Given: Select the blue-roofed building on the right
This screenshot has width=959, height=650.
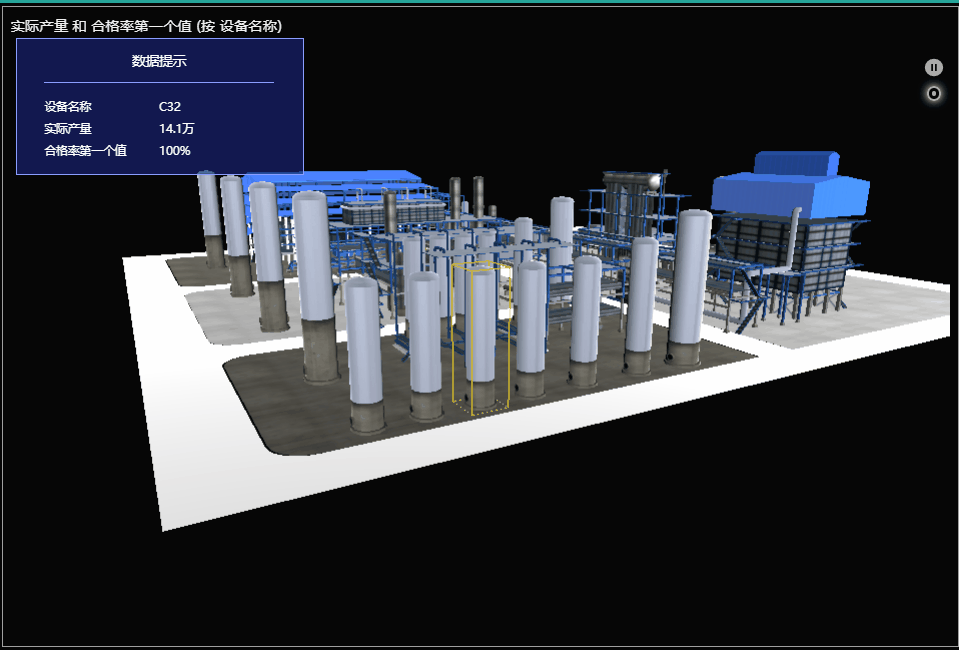Looking at the screenshot, I should tap(790, 190).
